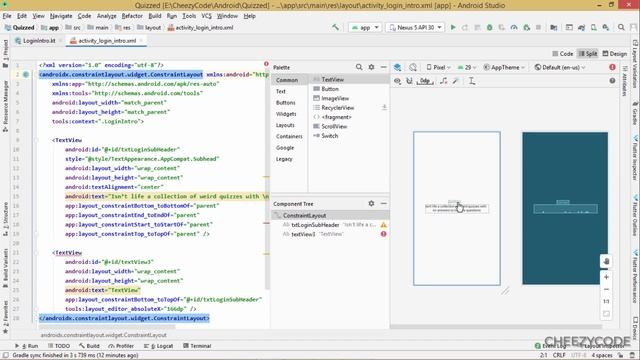Image resolution: width=640 pixels, height=360 pixels.
Task: Toggle the Layout Validation side panel
Action: pyautogui.click(x=635, y=63)
